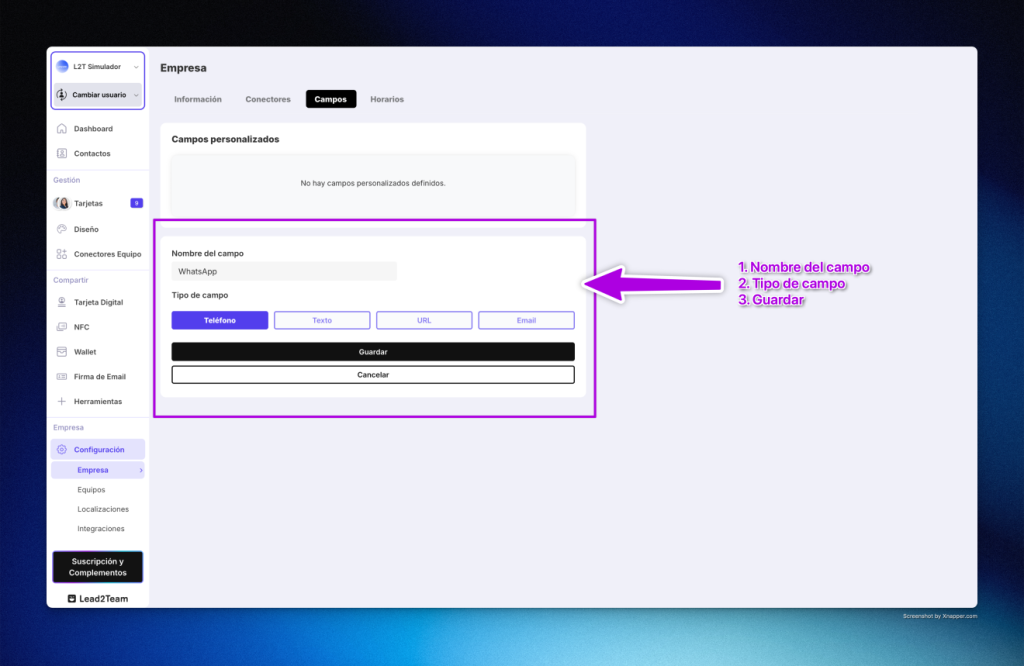Click the Firma de Email icon
The image size is (1024, 666).
coord(62,377)
